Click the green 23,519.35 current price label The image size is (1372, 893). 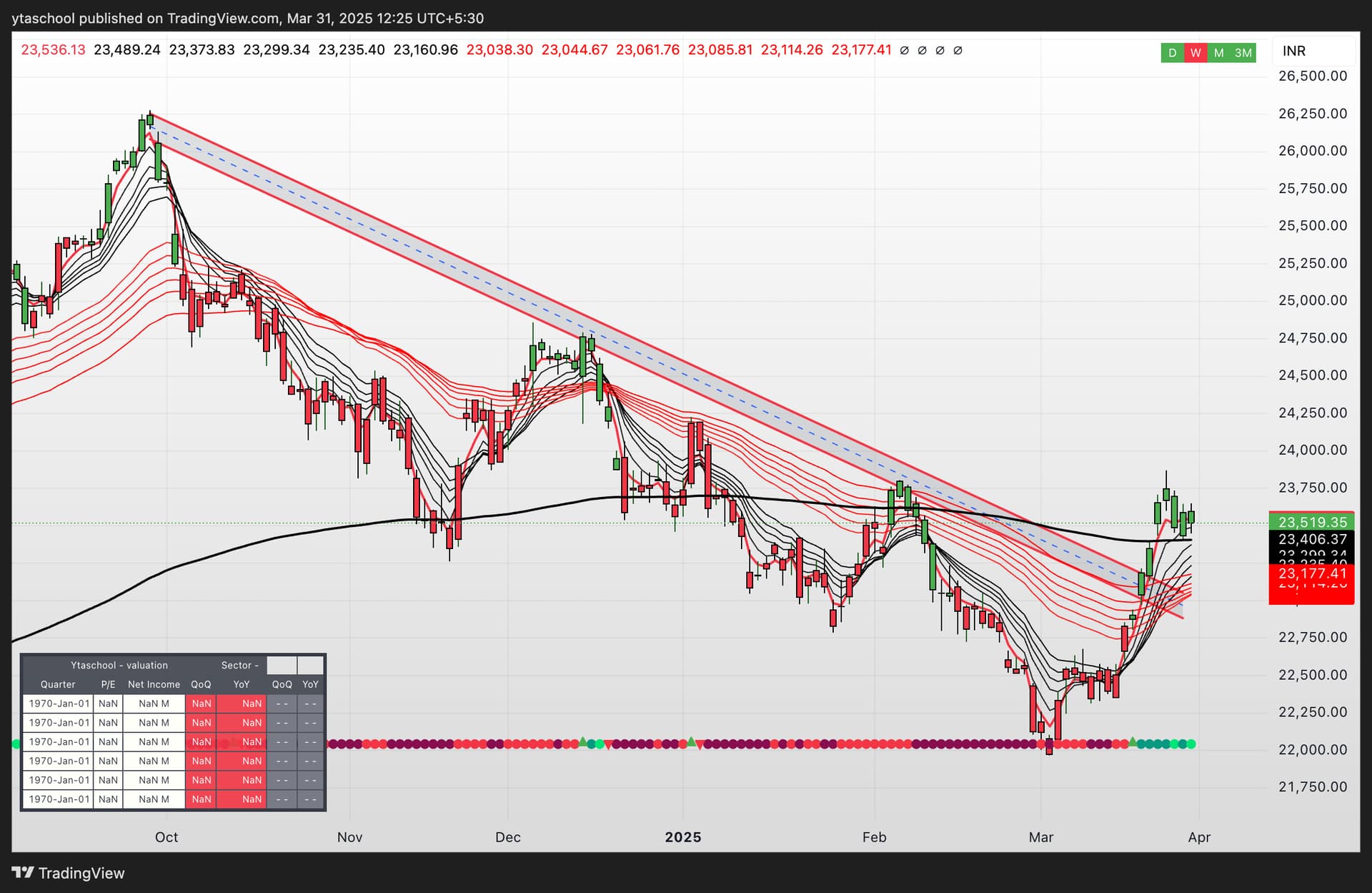pos(1312,522)
